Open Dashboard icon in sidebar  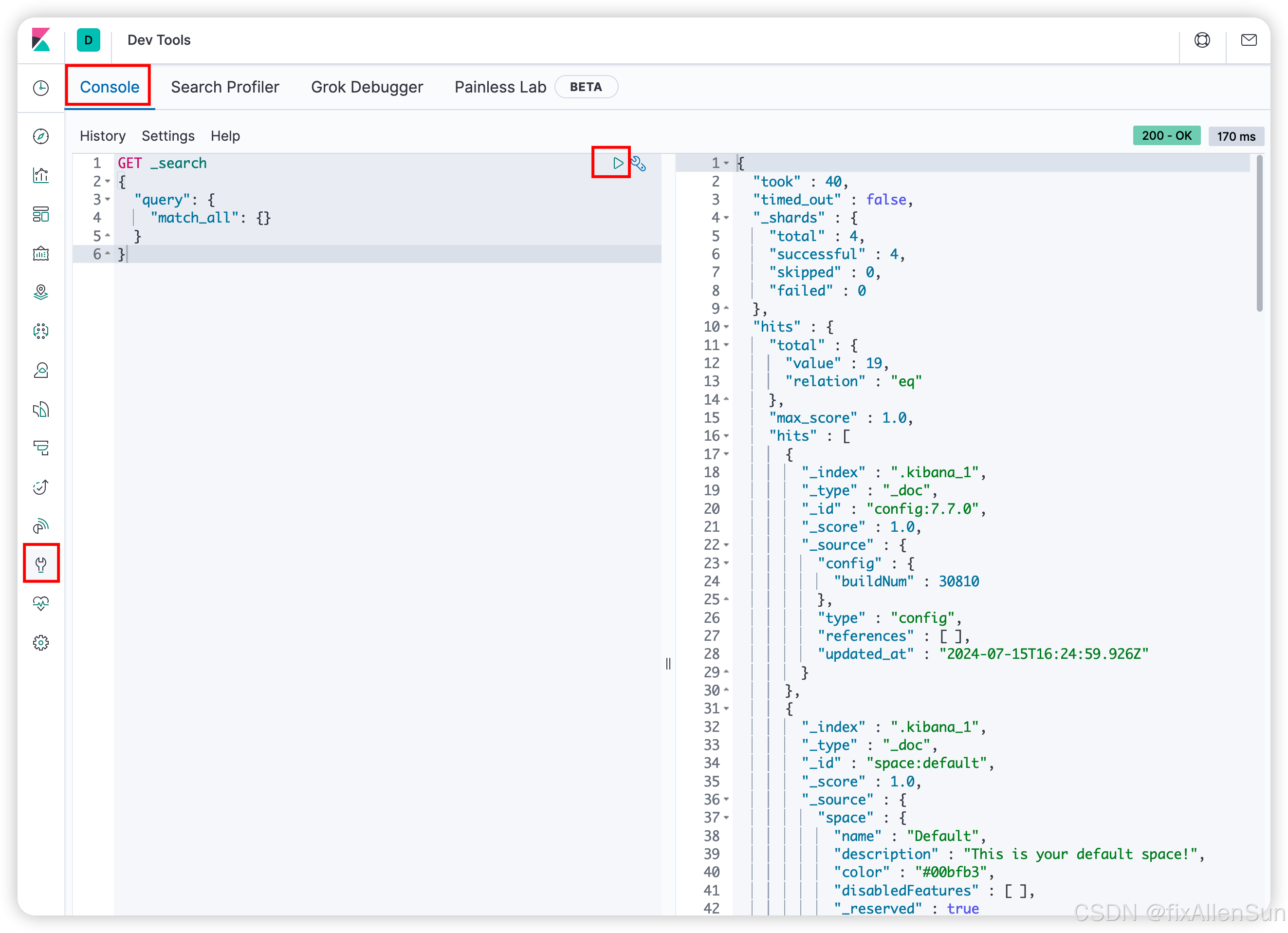(x=41, y=214)
